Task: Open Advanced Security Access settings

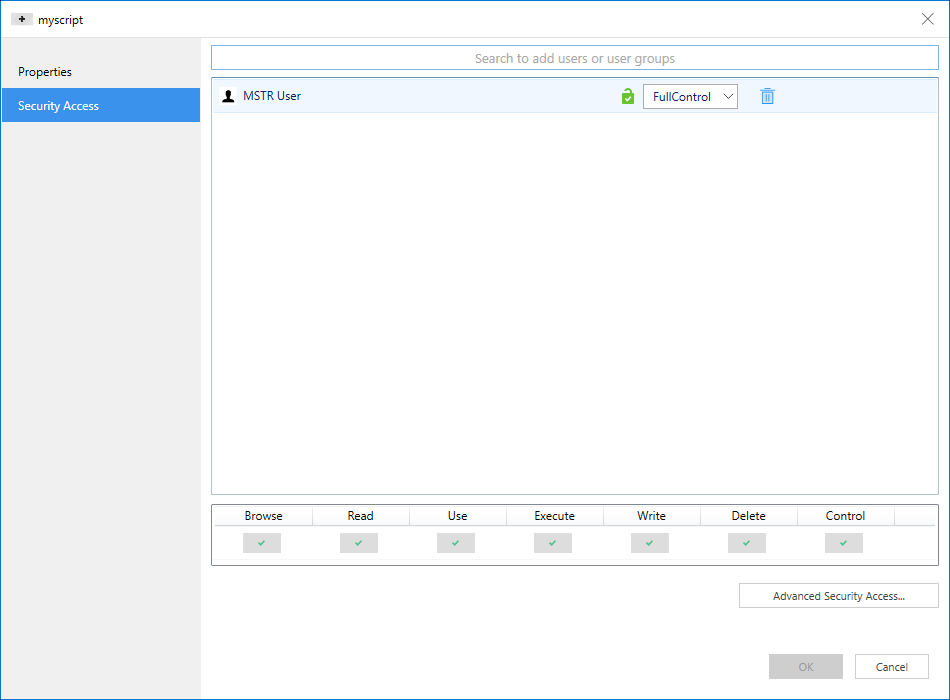Action: [x=838, y=596]
